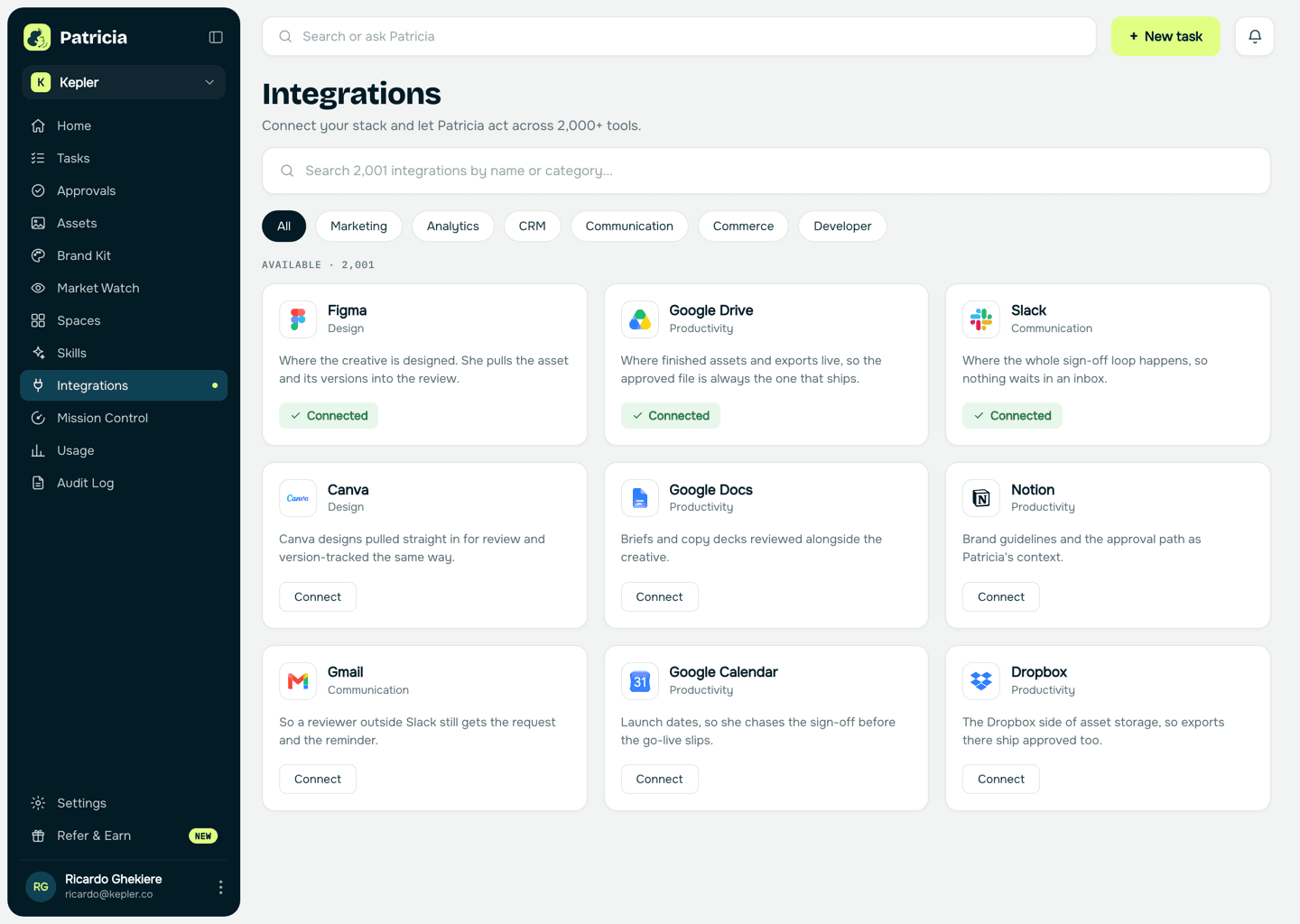
Task: Click Slack's Connected status badge
Action: [x=1012, y=415]
